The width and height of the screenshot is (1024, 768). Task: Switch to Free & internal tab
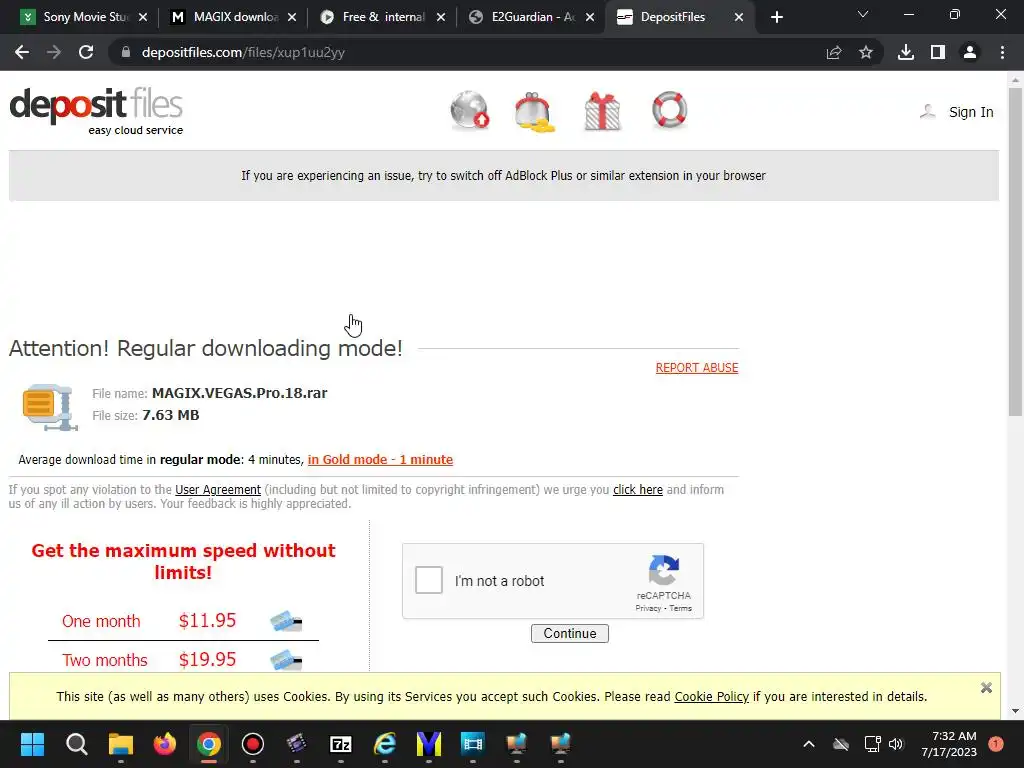click(x=383, y=17)
